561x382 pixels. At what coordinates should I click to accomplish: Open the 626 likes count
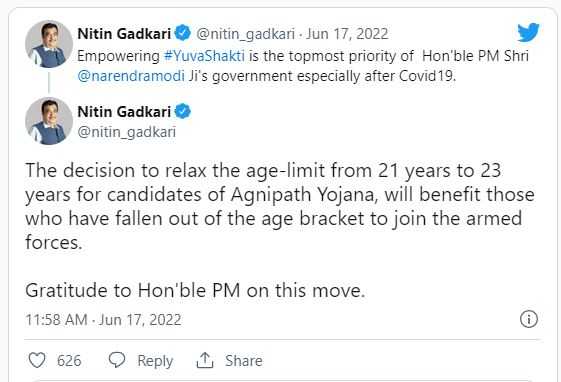tap(69, 361)
